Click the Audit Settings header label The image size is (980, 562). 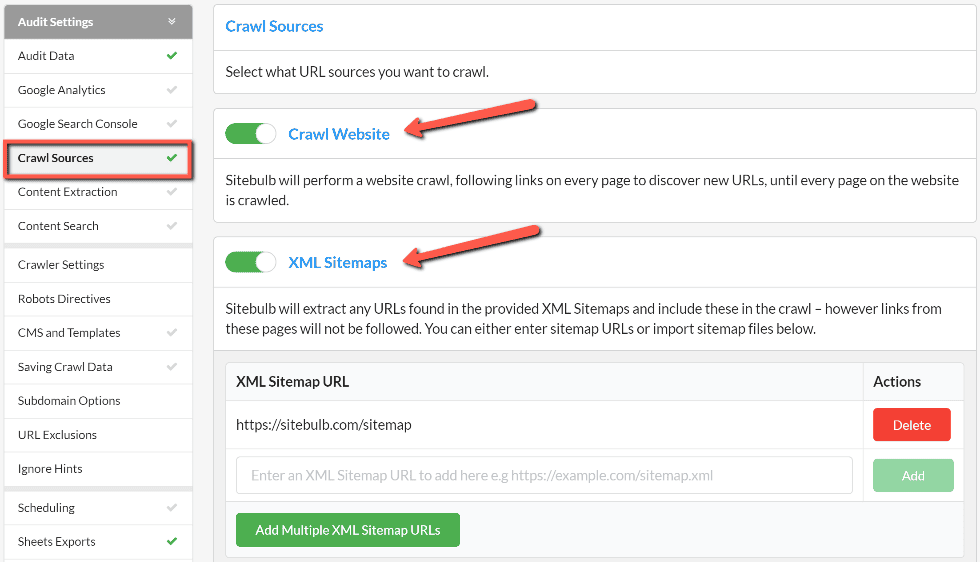click(55, 22)
